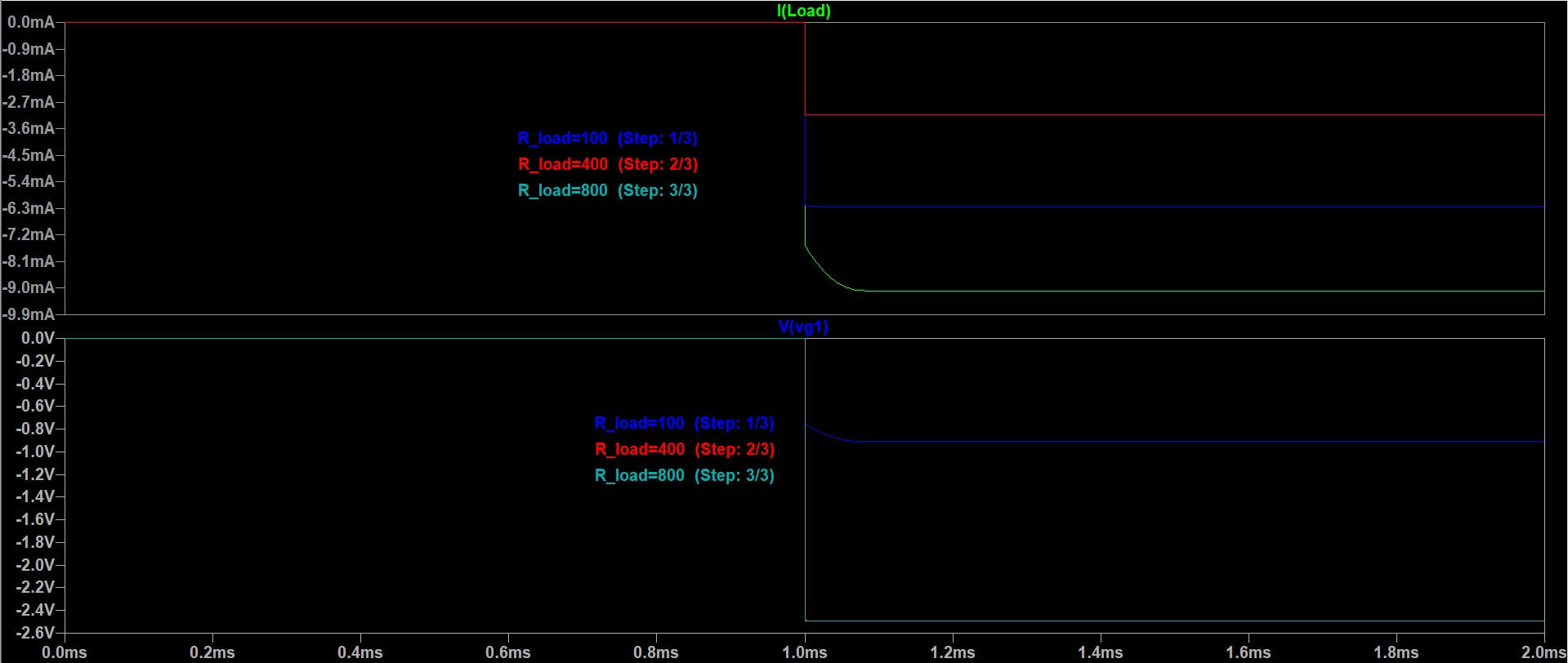Click the -8.1mA axis label
1568x663 pixels.
[29, 261]
